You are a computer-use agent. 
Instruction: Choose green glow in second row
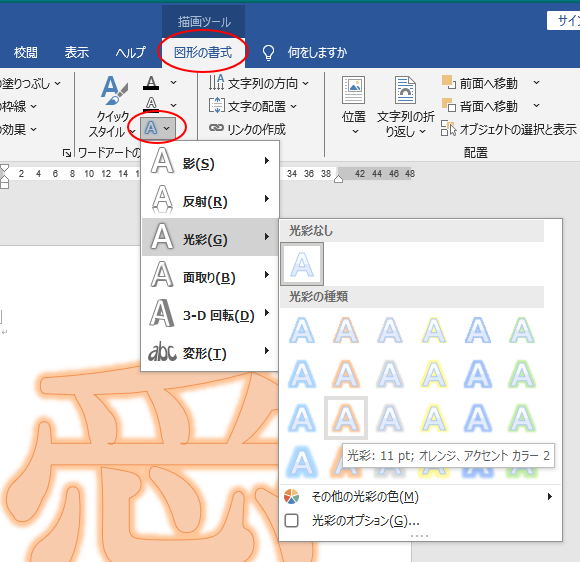coord(522,374)
